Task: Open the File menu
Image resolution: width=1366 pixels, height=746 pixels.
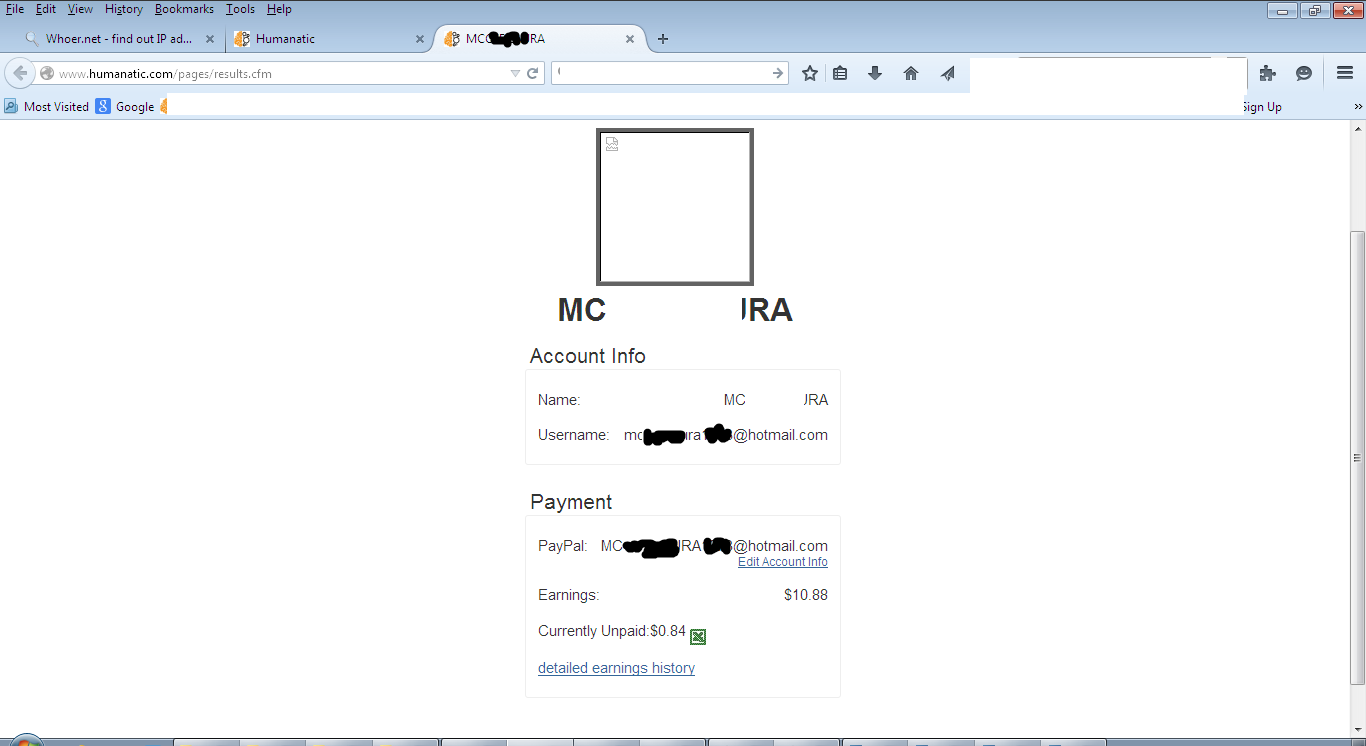Action: [x=15, y=9]
